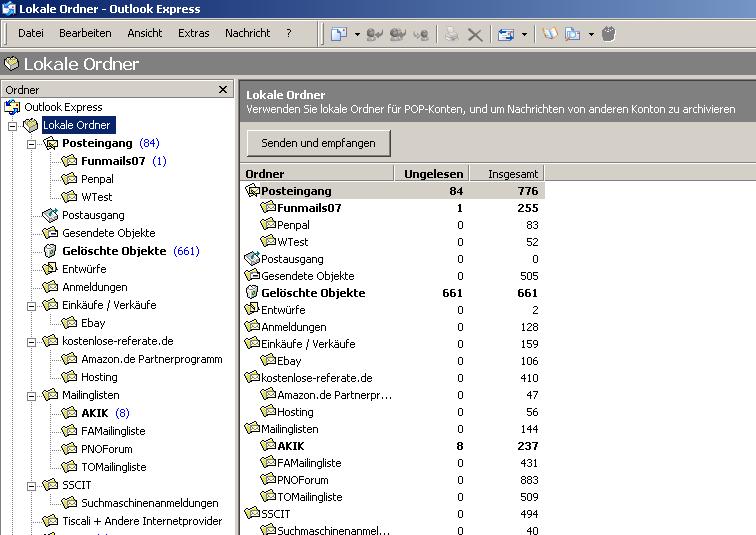Screen dimensions: 756x535
Task: Open Posteingang row in folder list
Action: click(392, 191)
